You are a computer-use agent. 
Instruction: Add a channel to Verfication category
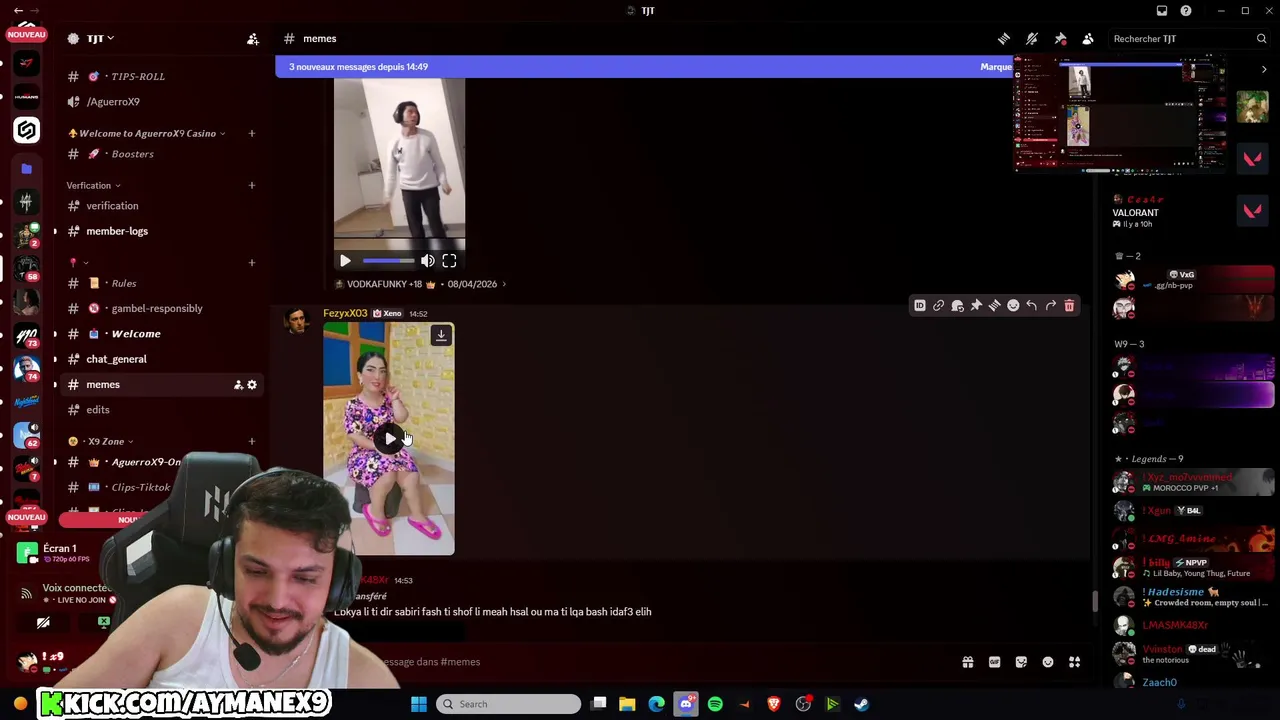252,185
